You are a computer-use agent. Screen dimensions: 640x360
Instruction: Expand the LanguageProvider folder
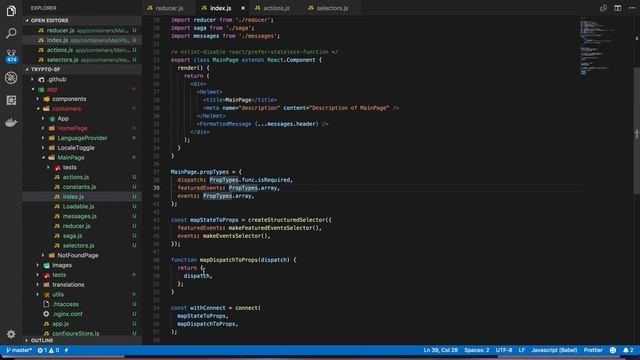pyautogui.click(x=82, y=138)
